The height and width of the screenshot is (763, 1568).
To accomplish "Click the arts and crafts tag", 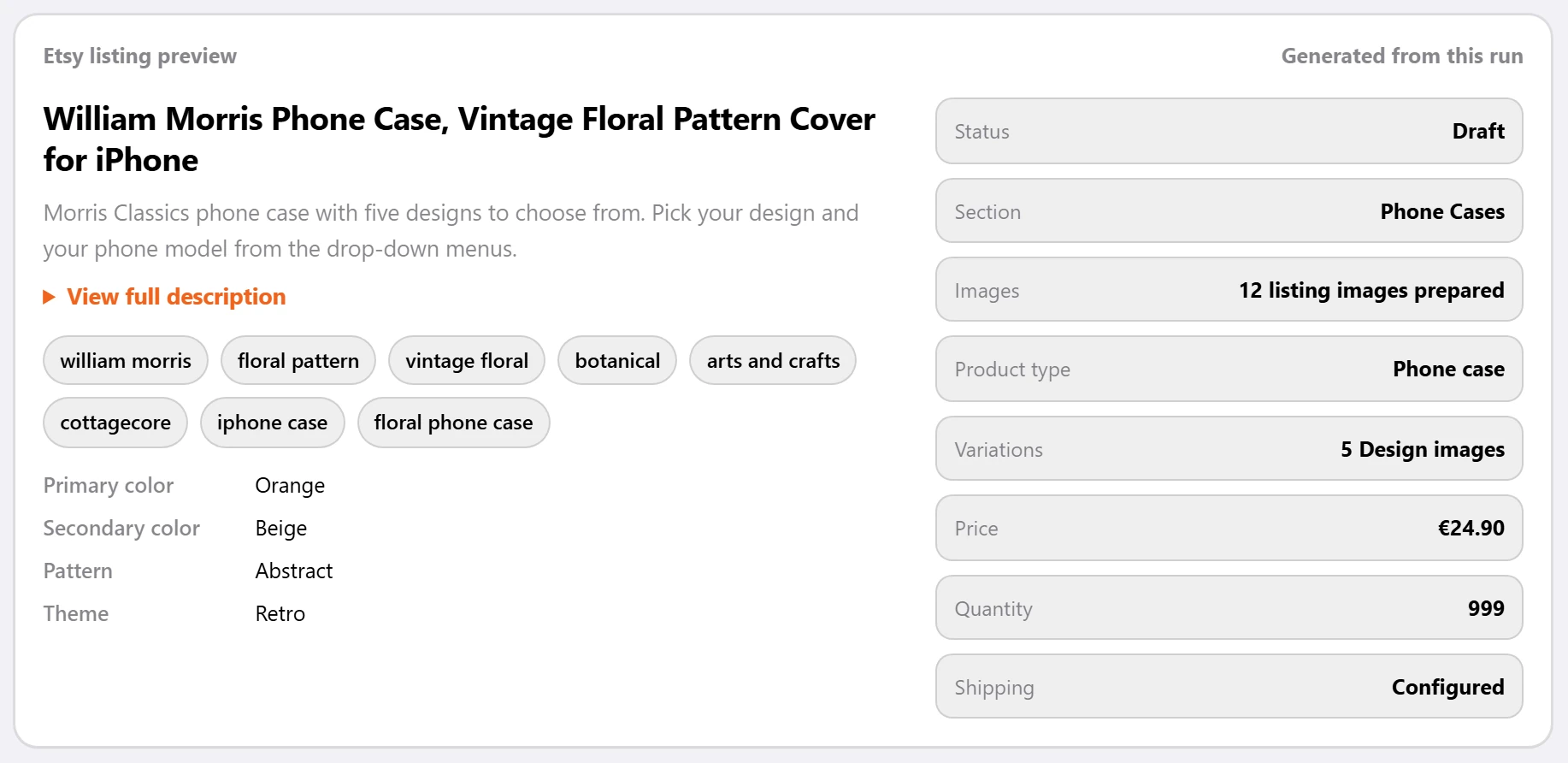I will coord(773,360).
